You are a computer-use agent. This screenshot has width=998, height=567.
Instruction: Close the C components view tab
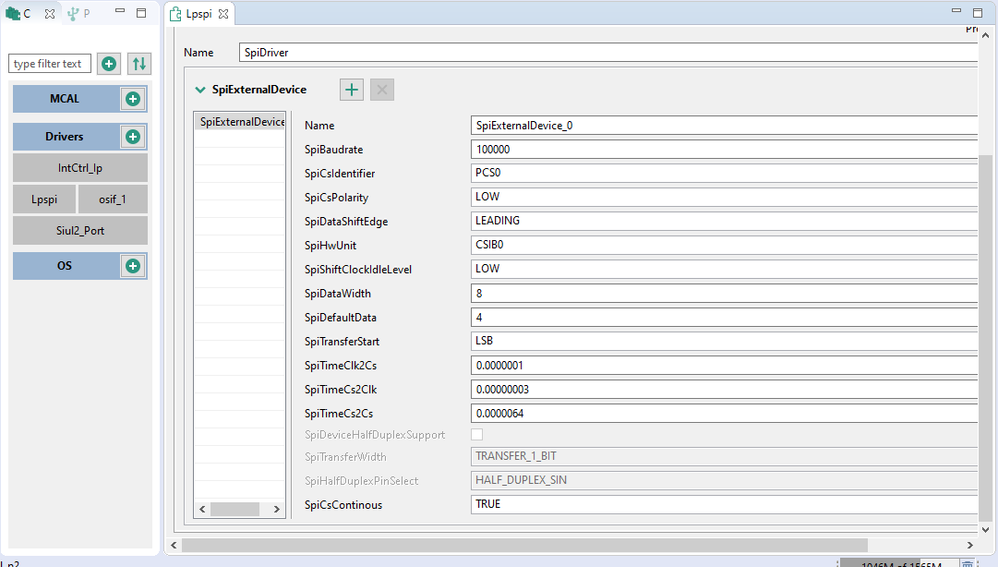point(50,13)
